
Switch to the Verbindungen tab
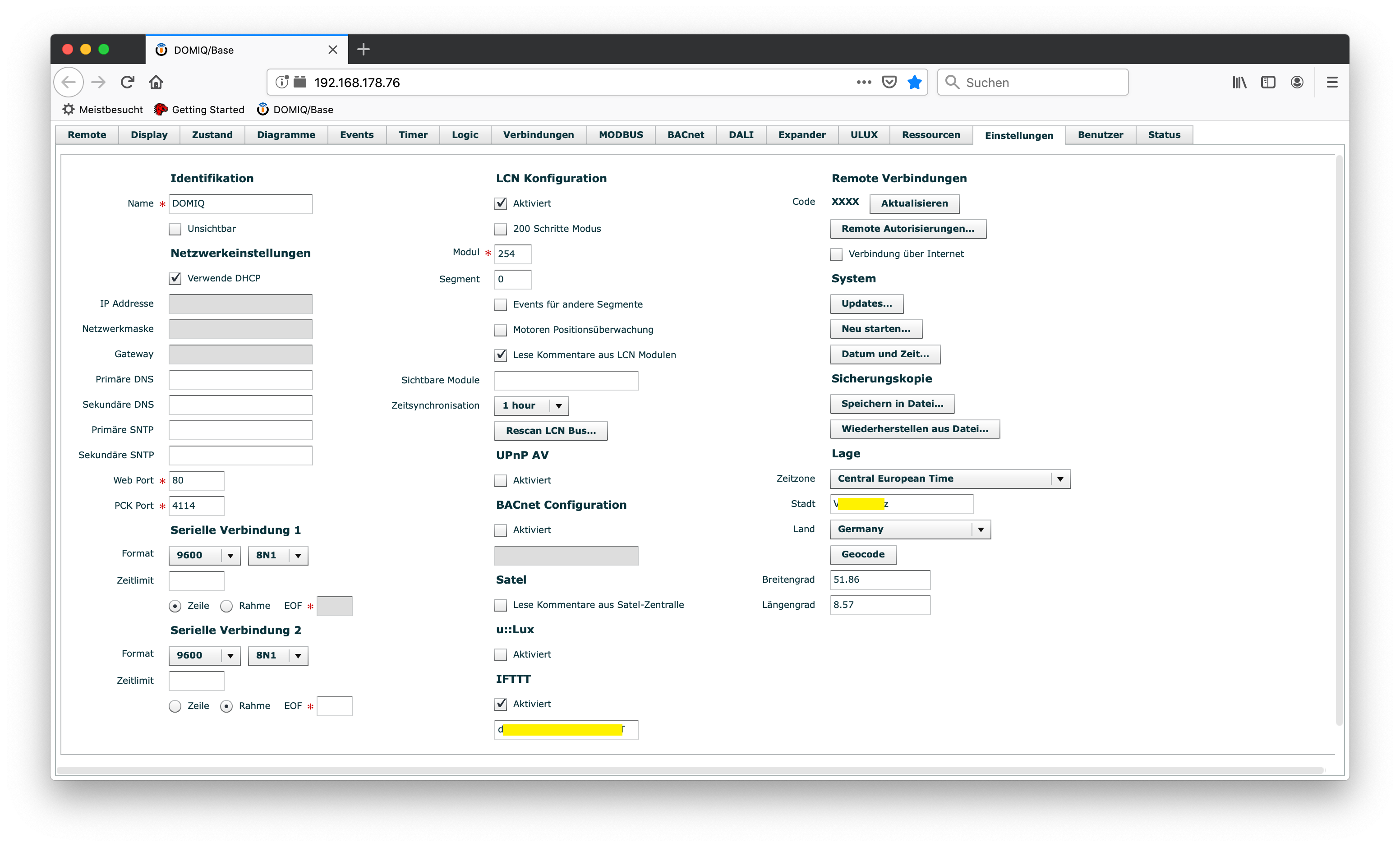(x=538, y=135)
